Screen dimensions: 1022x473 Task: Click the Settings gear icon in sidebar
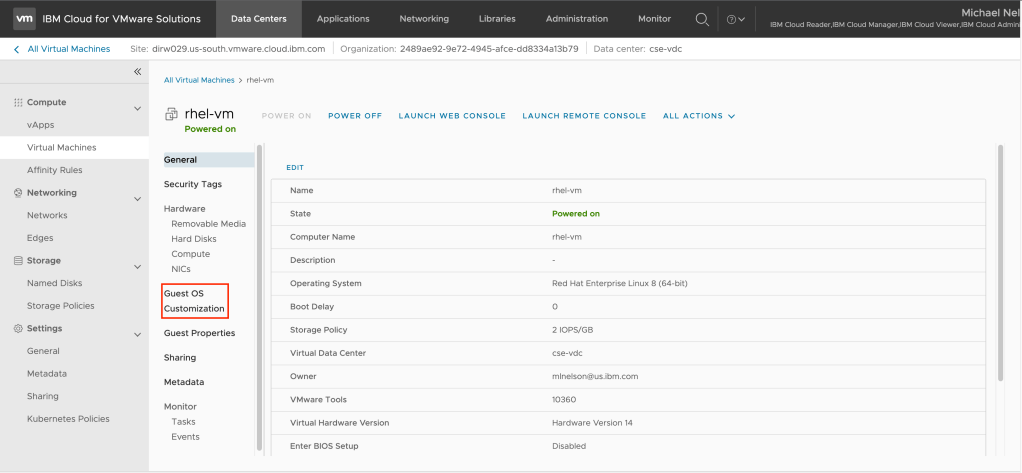point(17,329)
